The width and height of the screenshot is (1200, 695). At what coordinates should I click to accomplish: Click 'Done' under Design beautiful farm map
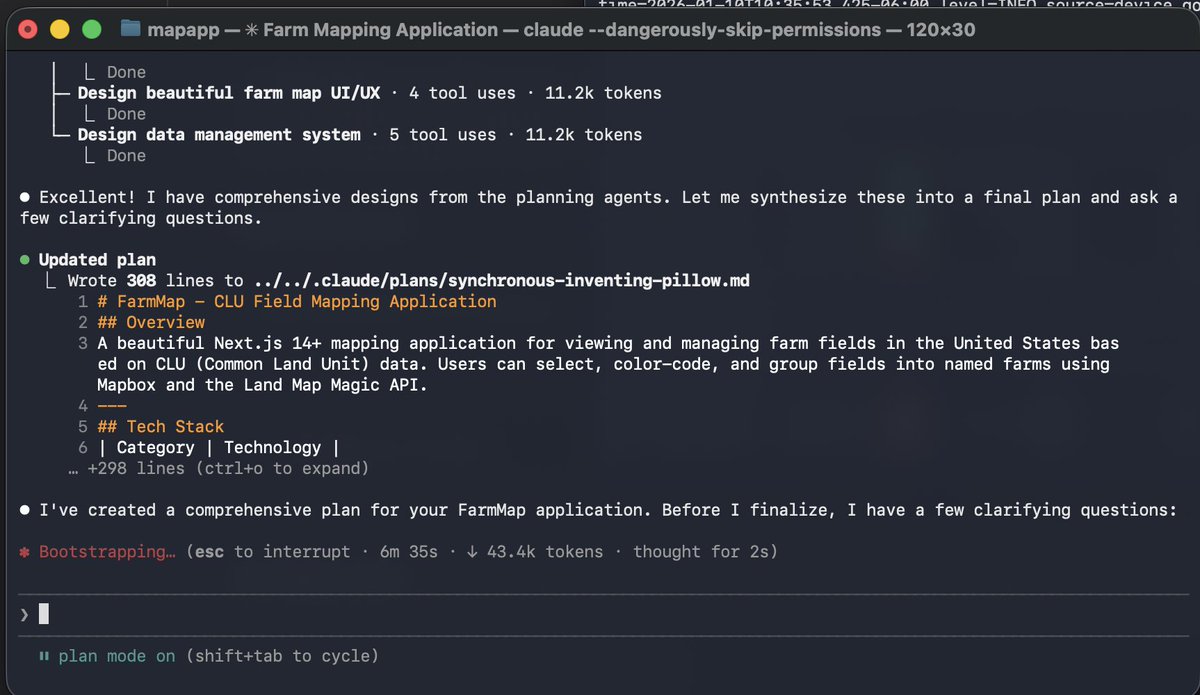pos(126,114)
